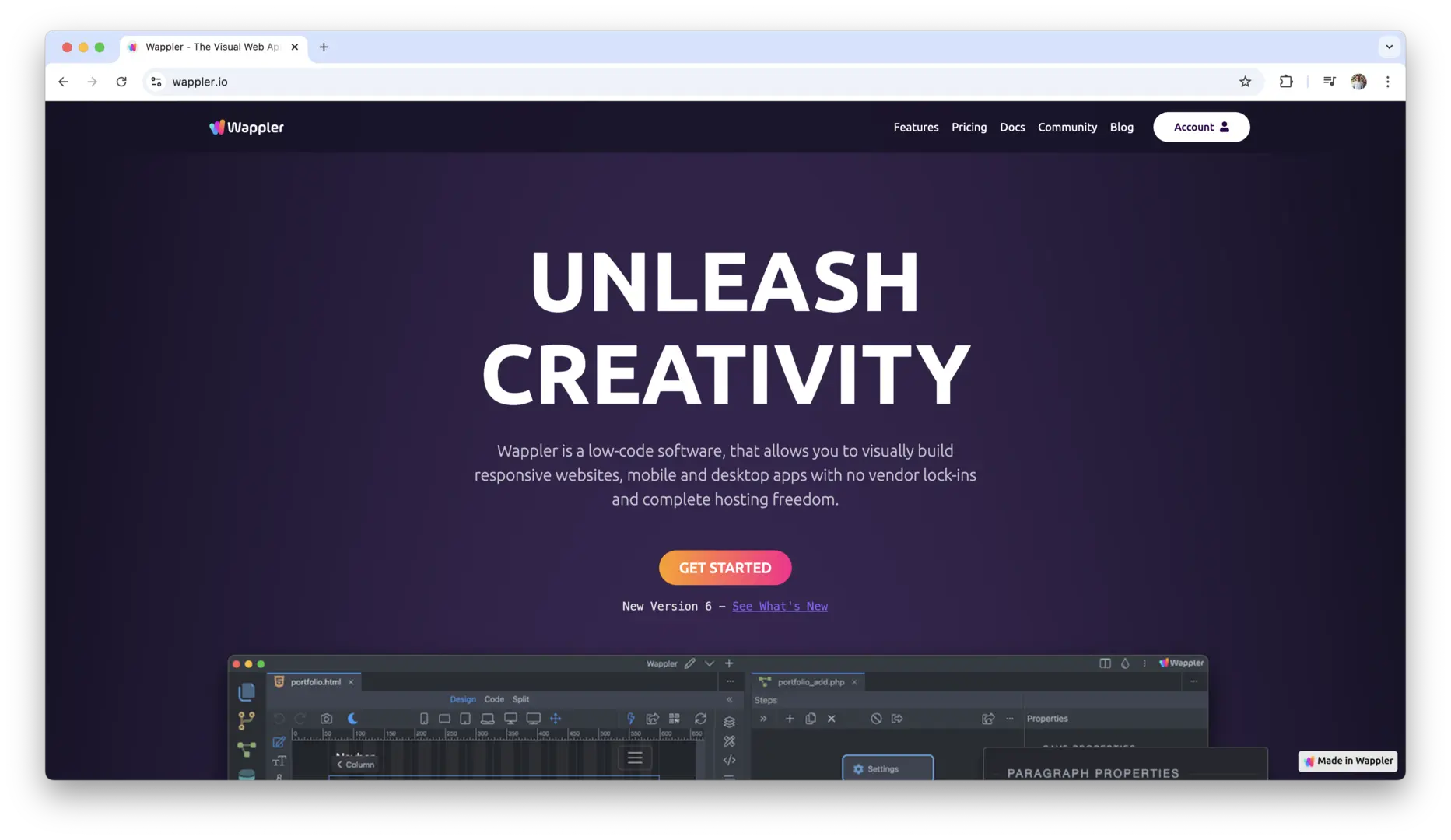
Task: Add a step with the Steps plus icon
Action: point(790,719)
